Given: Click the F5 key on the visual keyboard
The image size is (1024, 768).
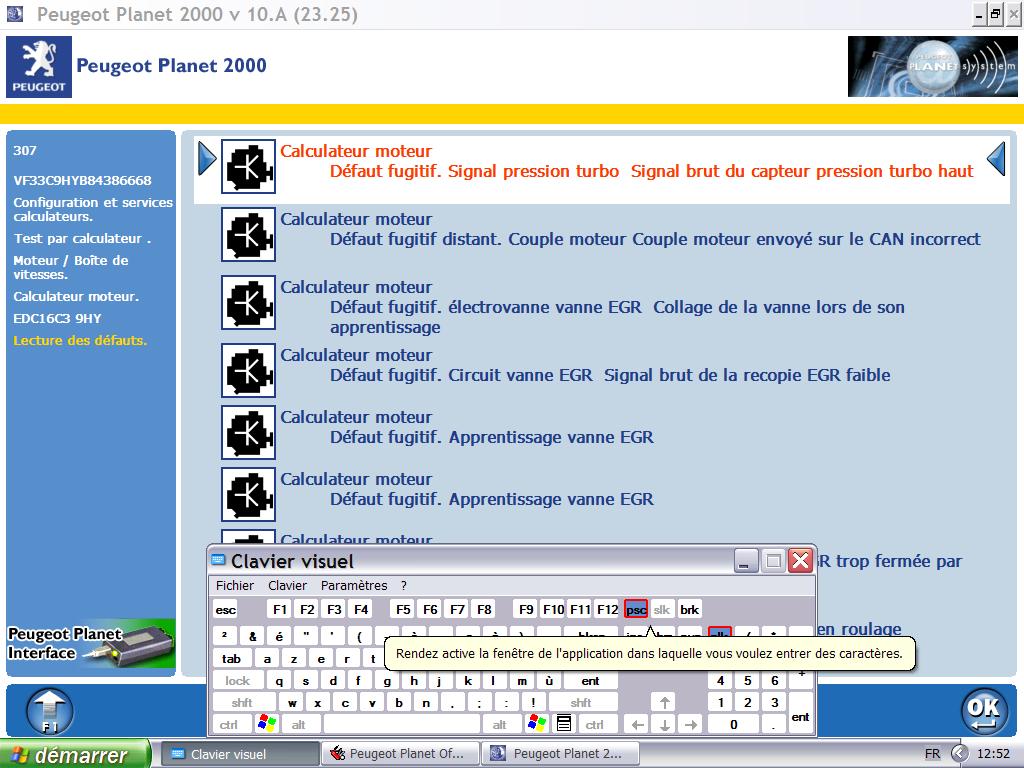Looking at the screenshot, I should [403, 610].
